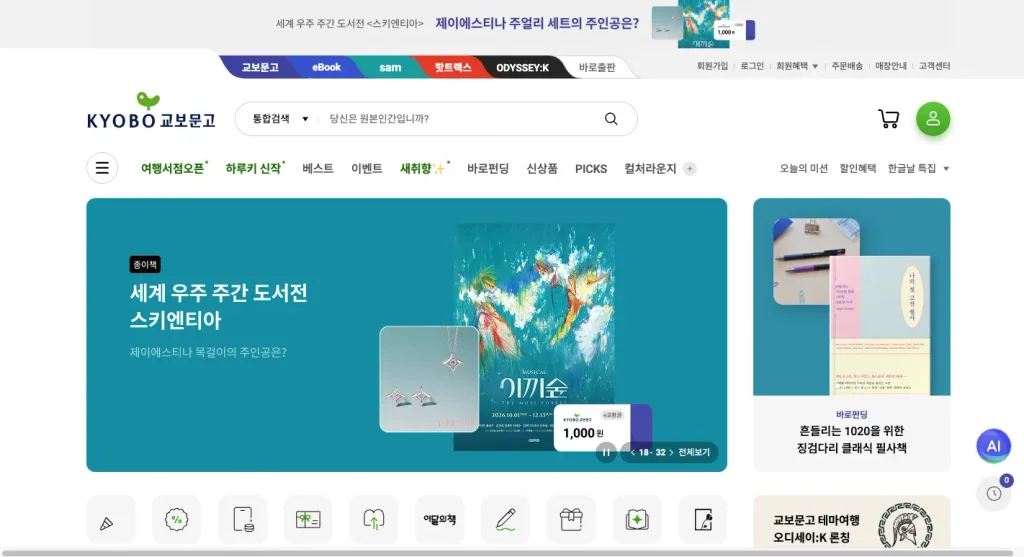
Task: Select the eBook service tab
Action: (x=326, y=67)
